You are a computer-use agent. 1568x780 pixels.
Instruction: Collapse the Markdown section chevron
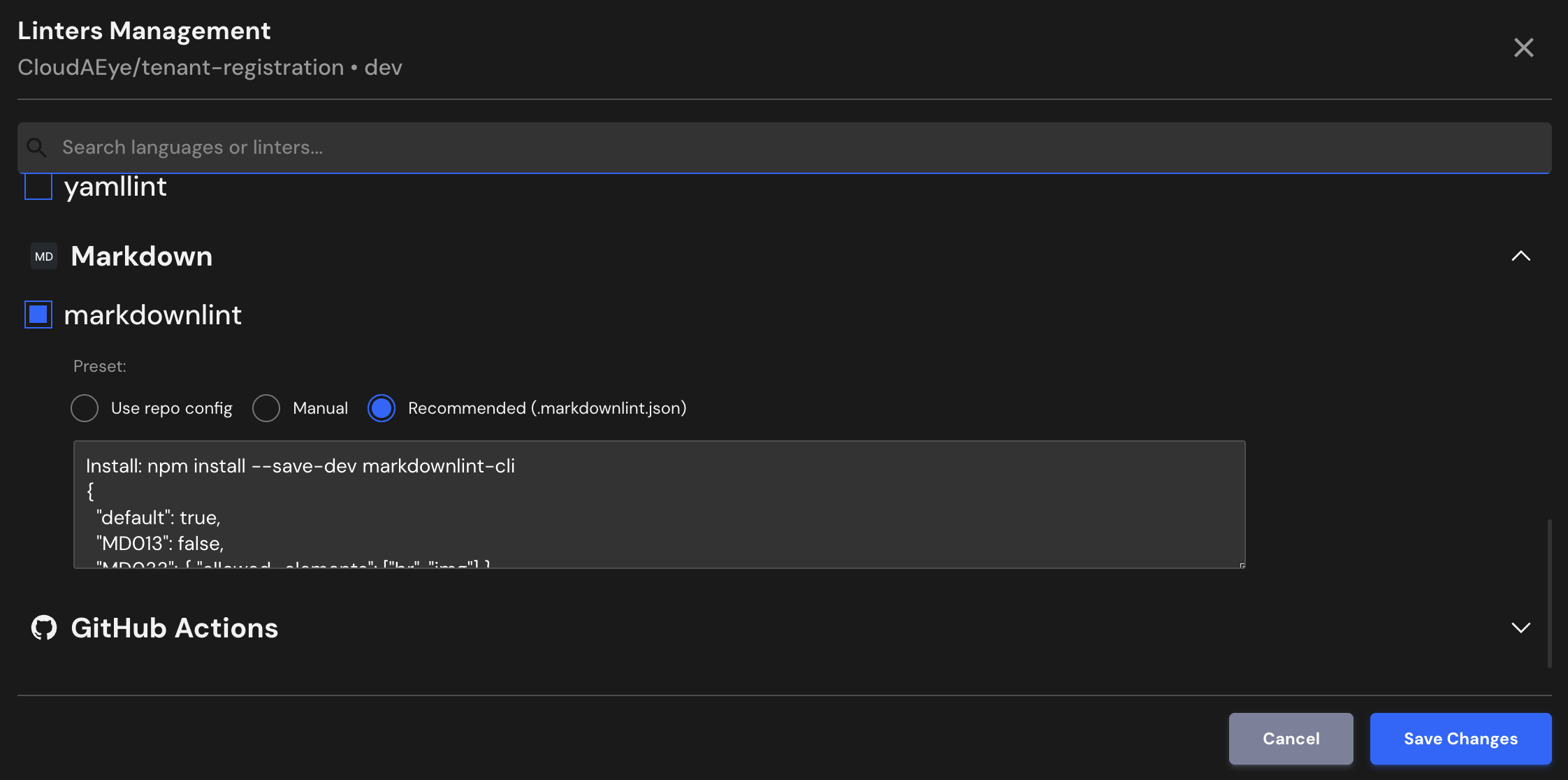[x=1520, y=257]
